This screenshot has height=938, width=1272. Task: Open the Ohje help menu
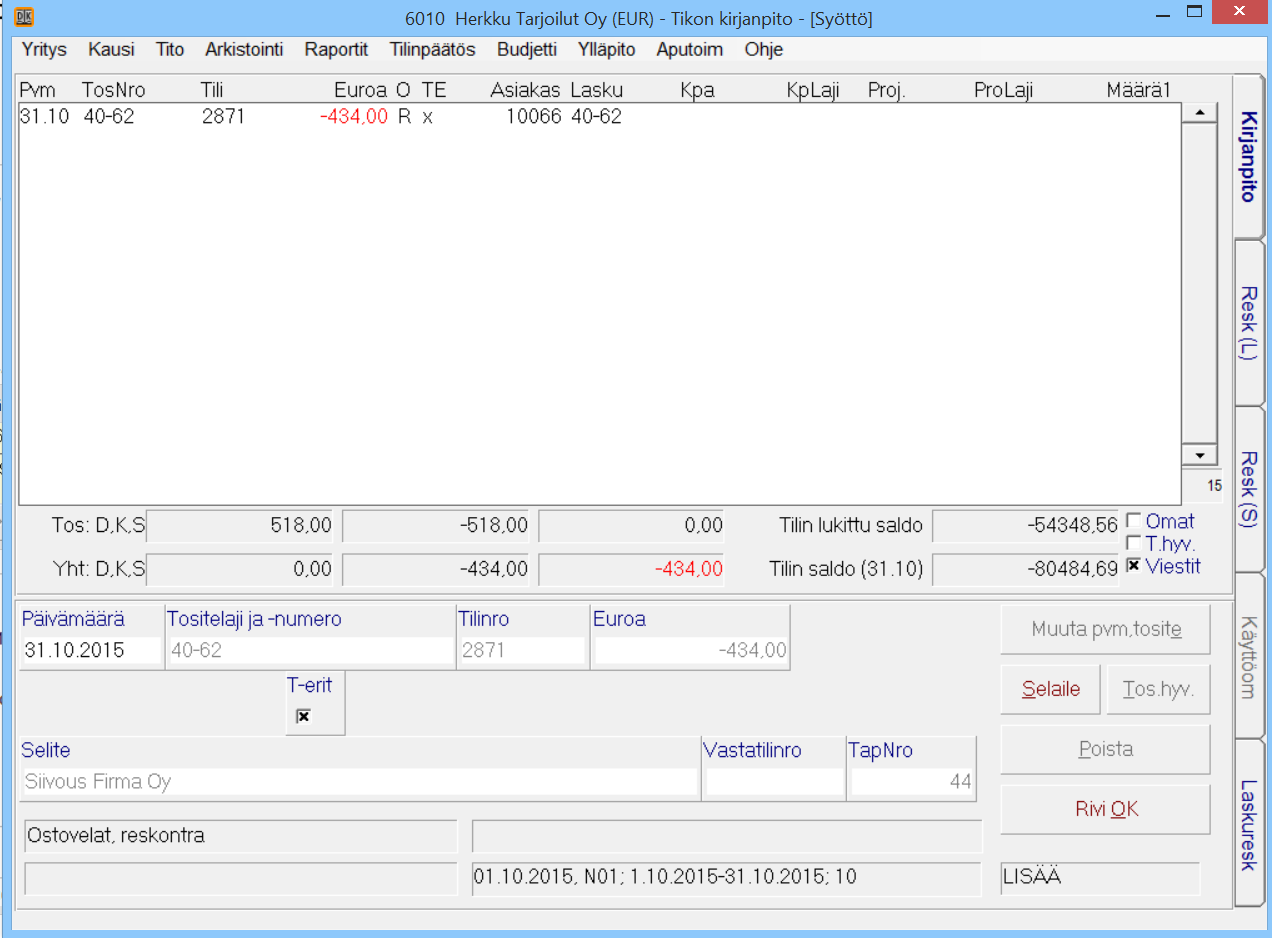point(763,49)
